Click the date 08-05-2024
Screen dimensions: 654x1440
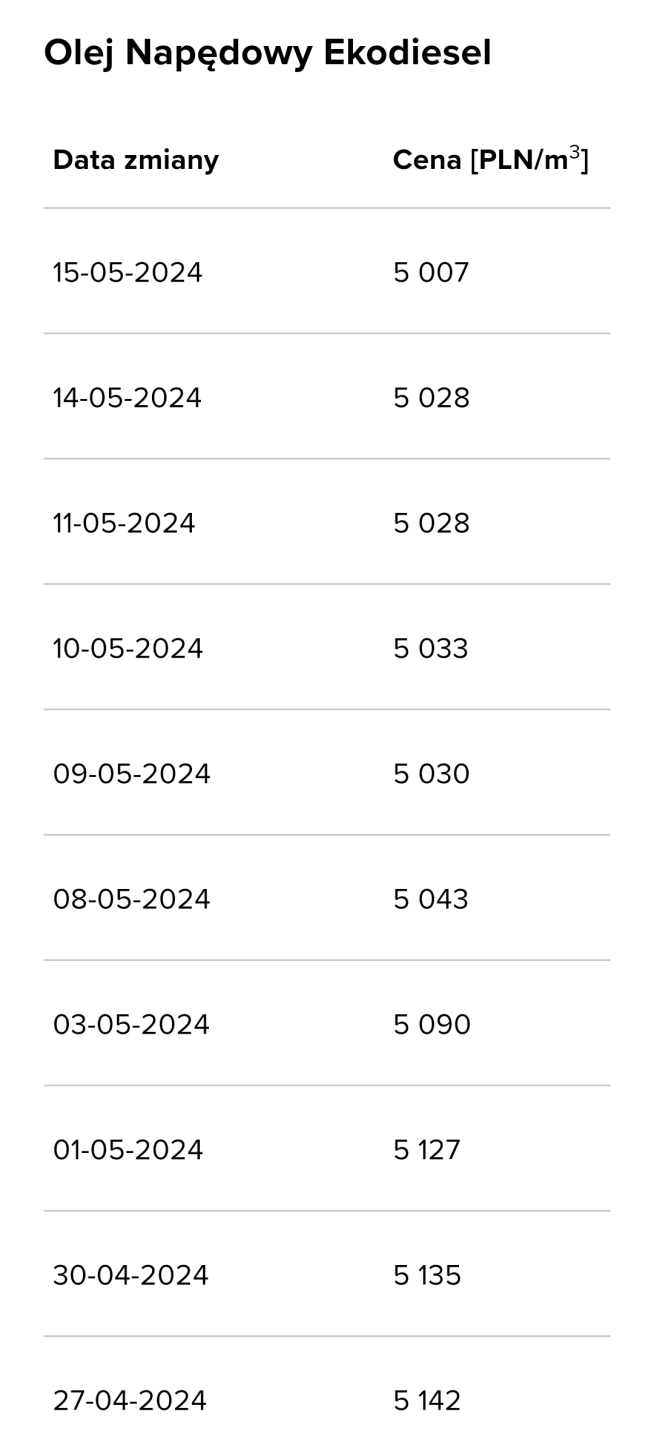point(132,899)
